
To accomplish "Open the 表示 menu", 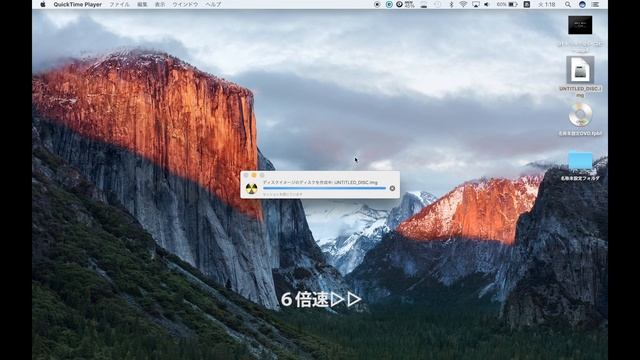I will click(x=160, y=4).
